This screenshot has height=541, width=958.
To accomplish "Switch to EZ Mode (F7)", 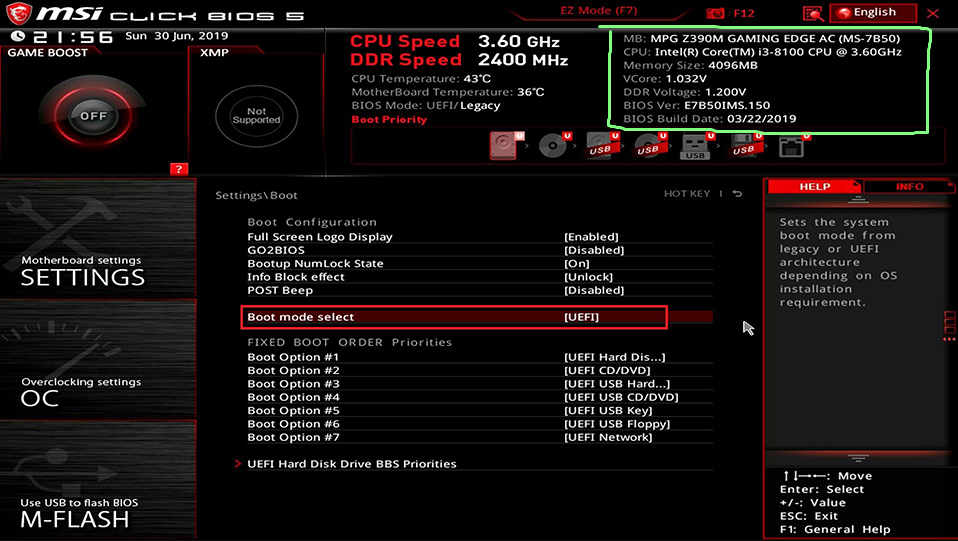I will click(599, 10).
